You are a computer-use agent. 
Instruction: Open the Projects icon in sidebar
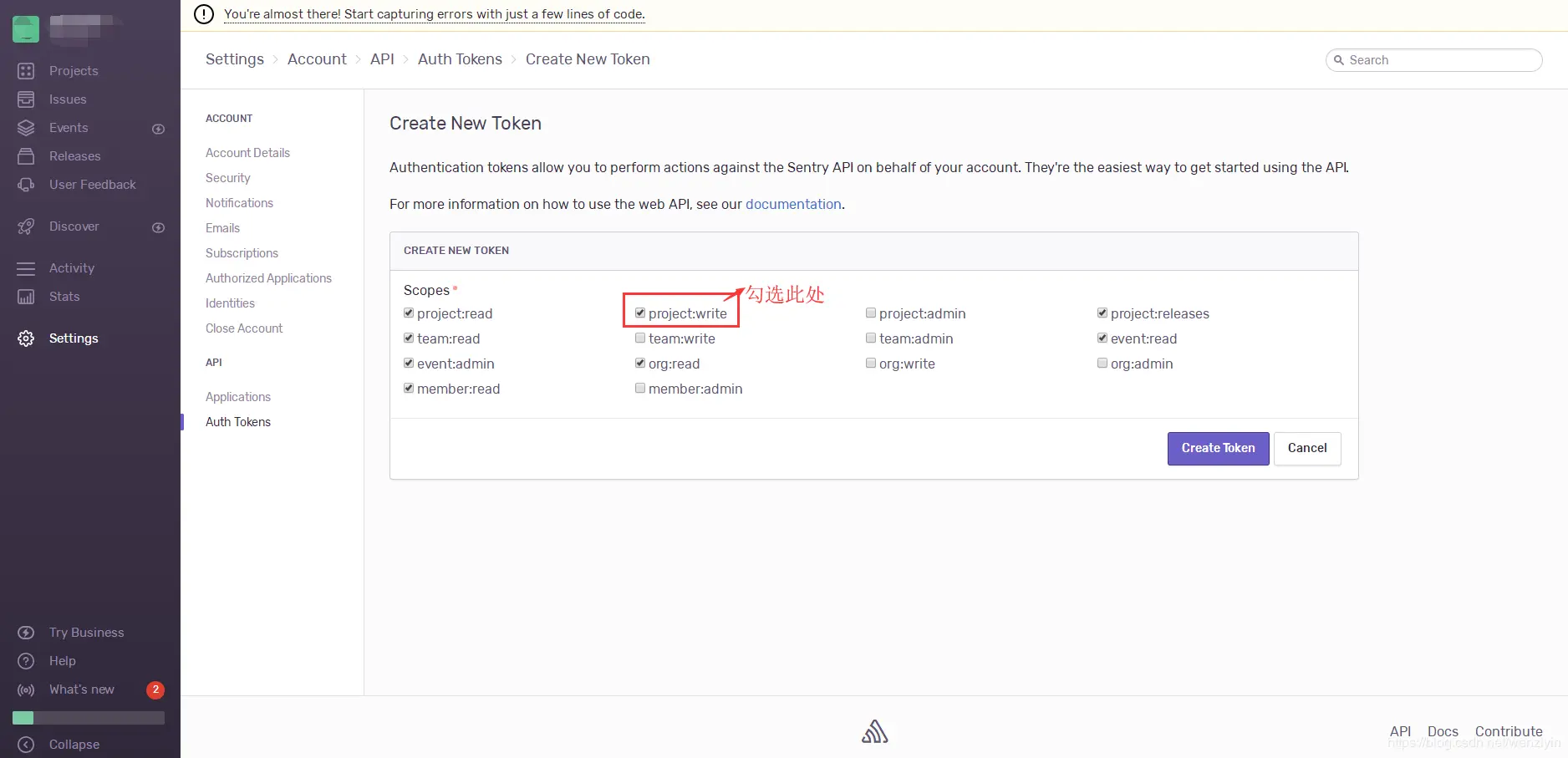point(26,71)
